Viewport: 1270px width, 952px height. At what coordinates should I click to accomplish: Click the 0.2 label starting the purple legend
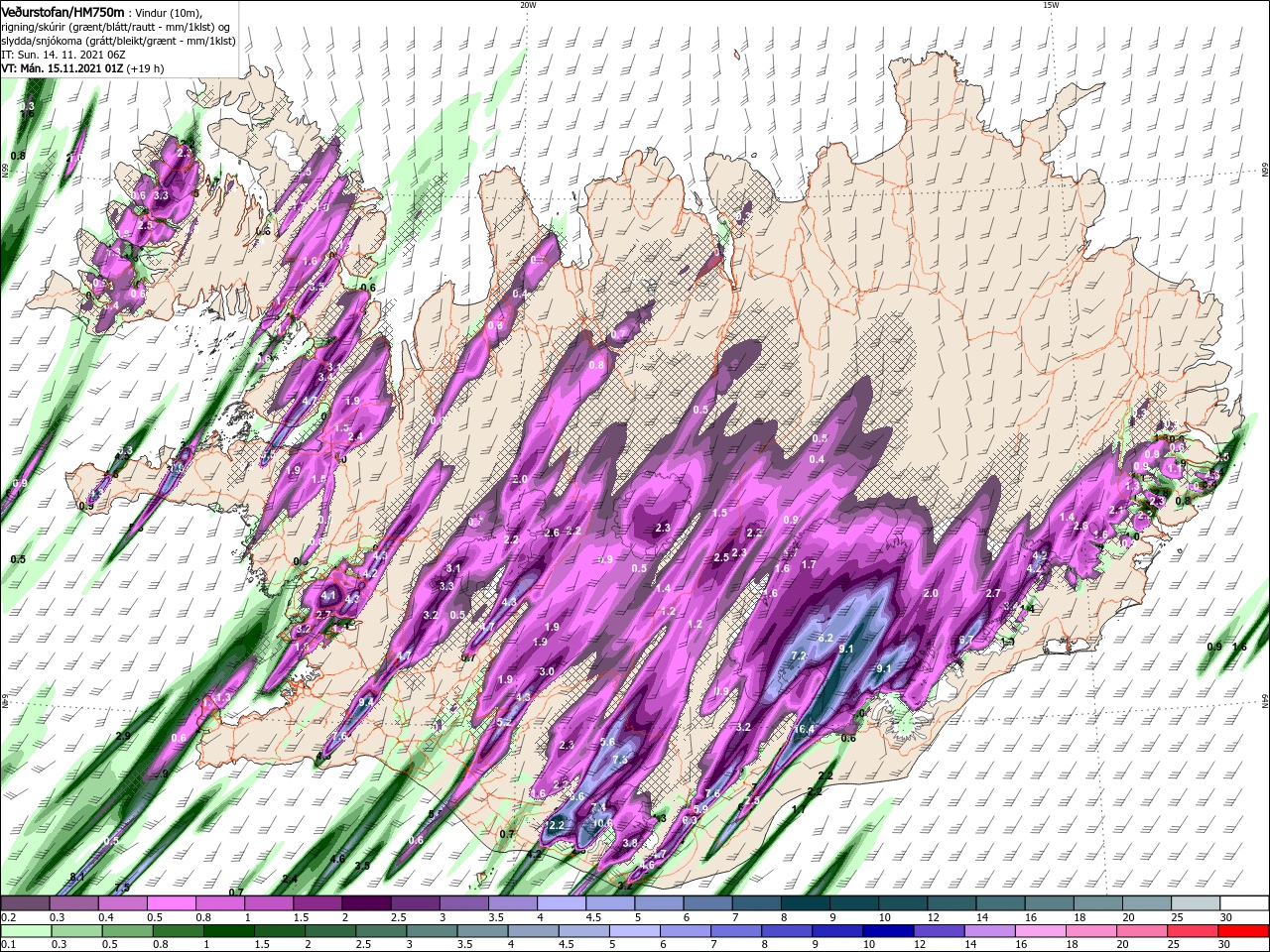click(8, 917)
